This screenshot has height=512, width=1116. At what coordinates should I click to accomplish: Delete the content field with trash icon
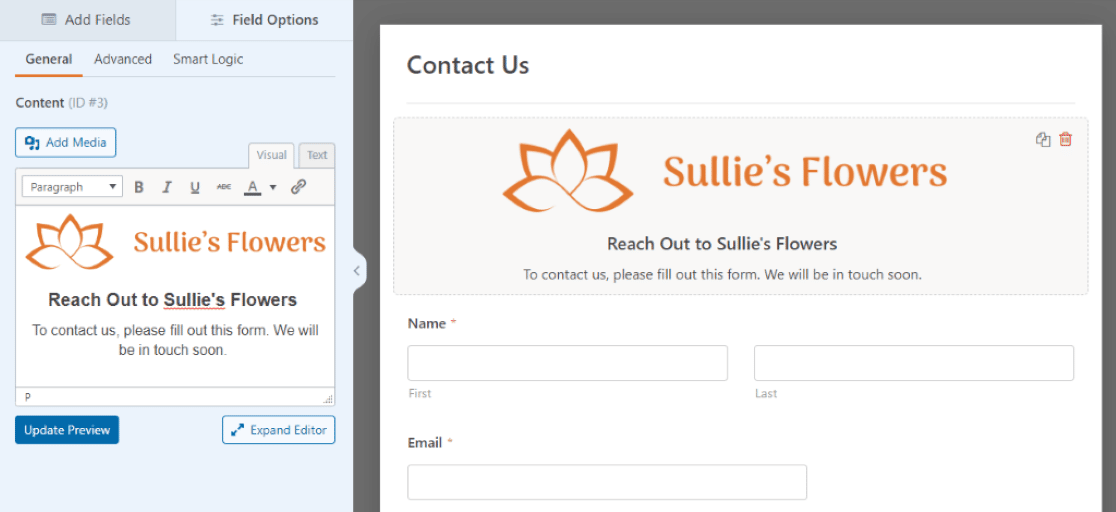click(x=1066, y=140)
